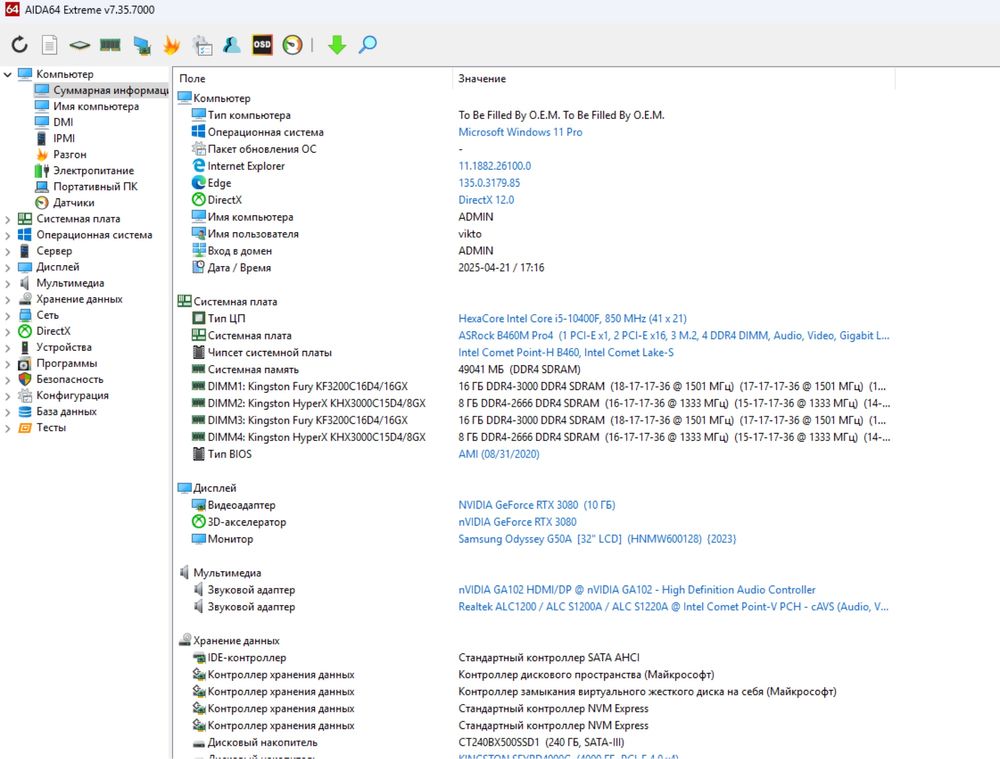Expand the Сеть tree node
This screenshot has height=759, width=1000.
point(8,315)
